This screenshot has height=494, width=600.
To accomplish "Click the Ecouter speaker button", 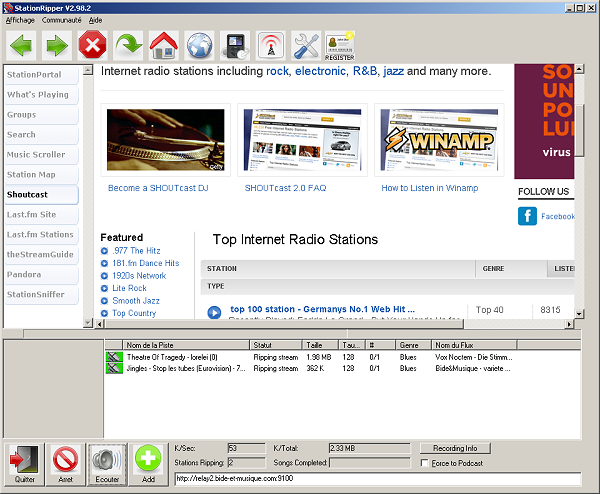I will coord(107,464).
